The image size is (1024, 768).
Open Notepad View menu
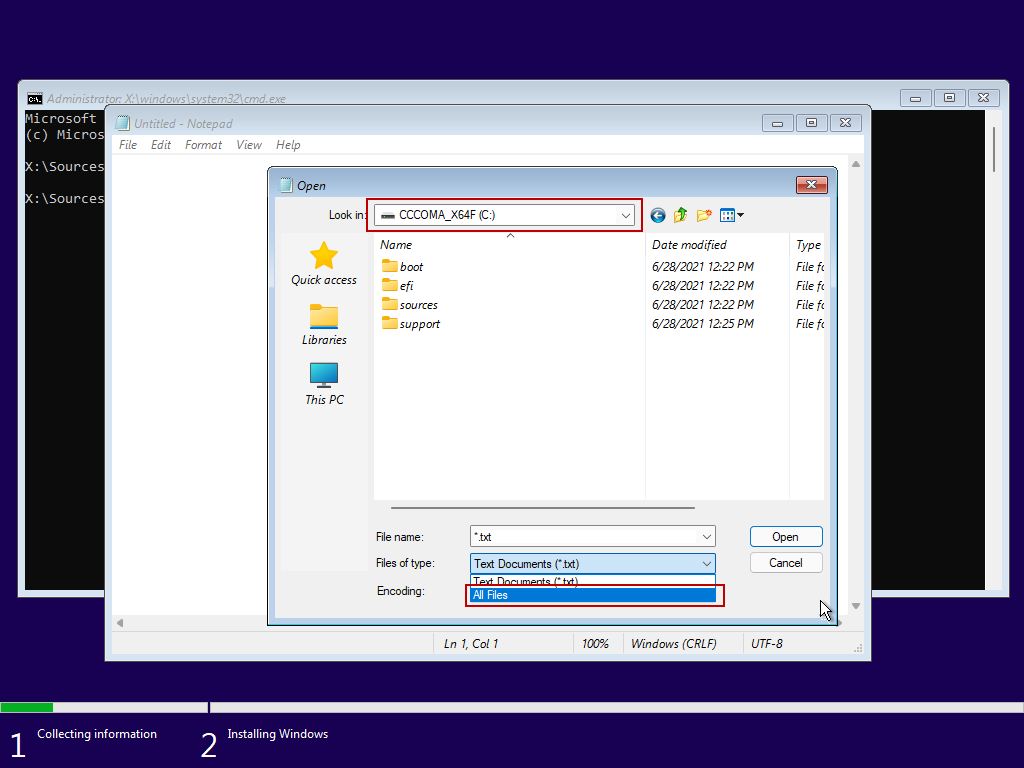click(249, 145)
